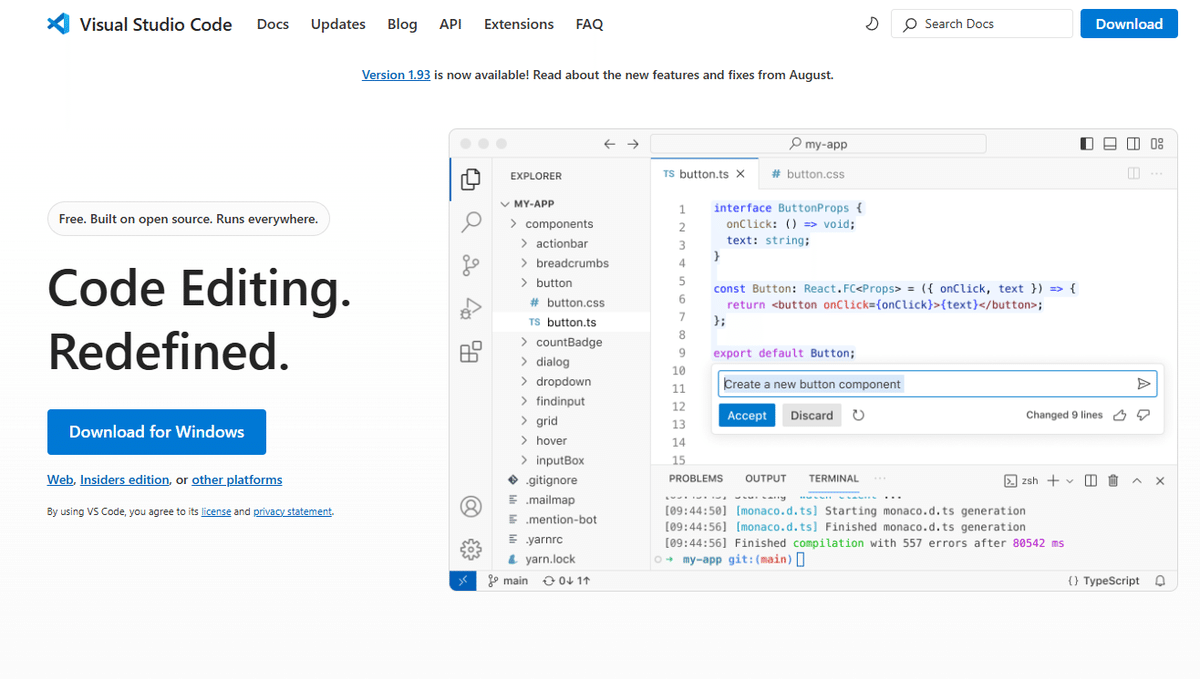Open the Source Control icon in activity bar
This screenshot has height=679, width=1200.
[471, 266]
